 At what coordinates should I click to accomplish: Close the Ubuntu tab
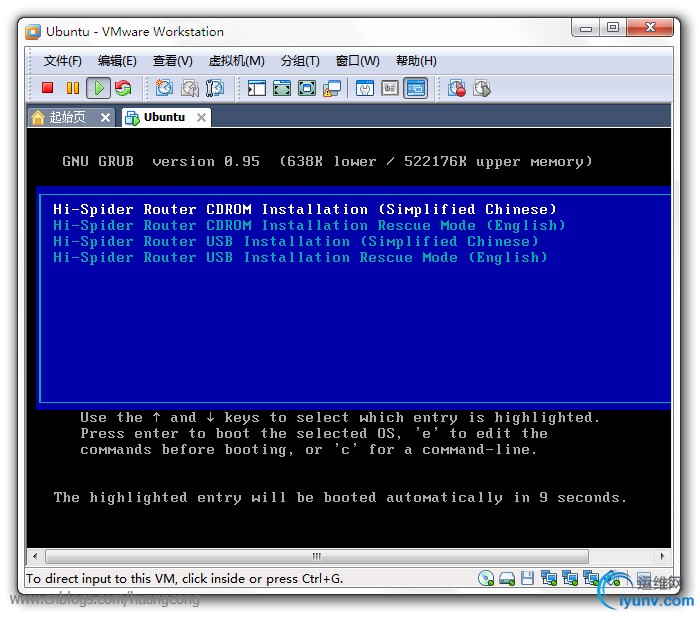(x=201, y=117)
